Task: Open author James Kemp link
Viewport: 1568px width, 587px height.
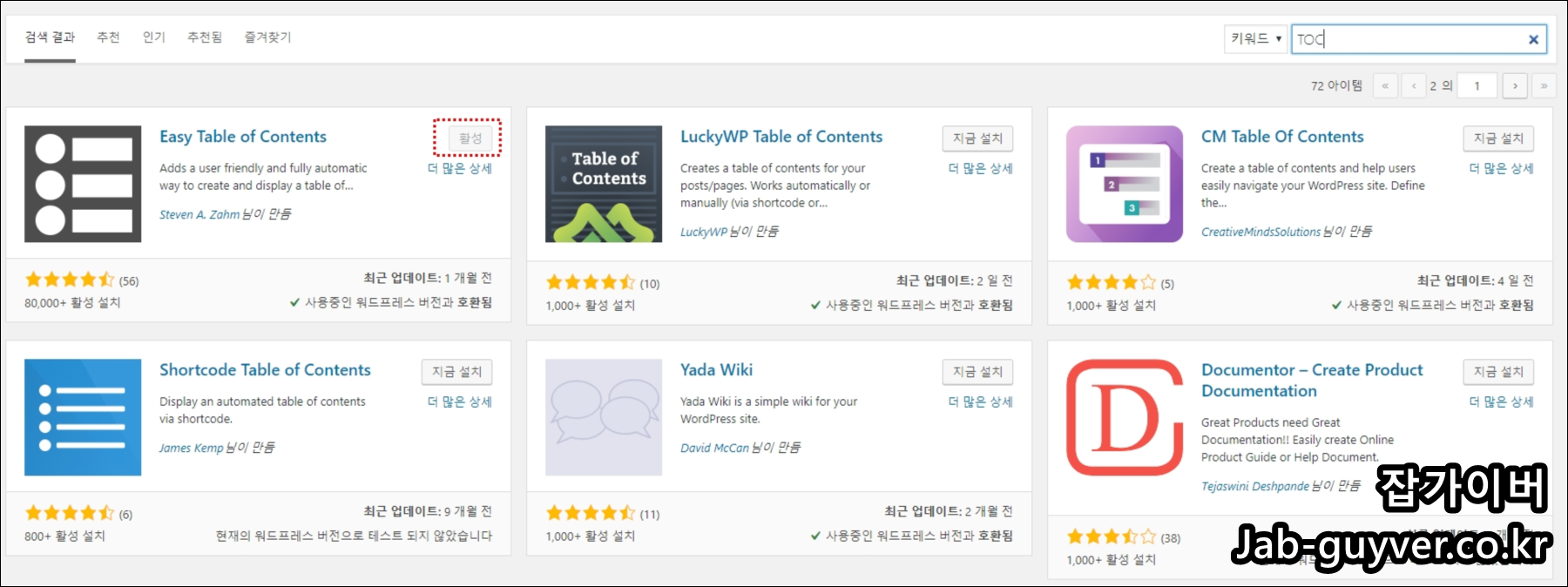Action: [191, 448]
